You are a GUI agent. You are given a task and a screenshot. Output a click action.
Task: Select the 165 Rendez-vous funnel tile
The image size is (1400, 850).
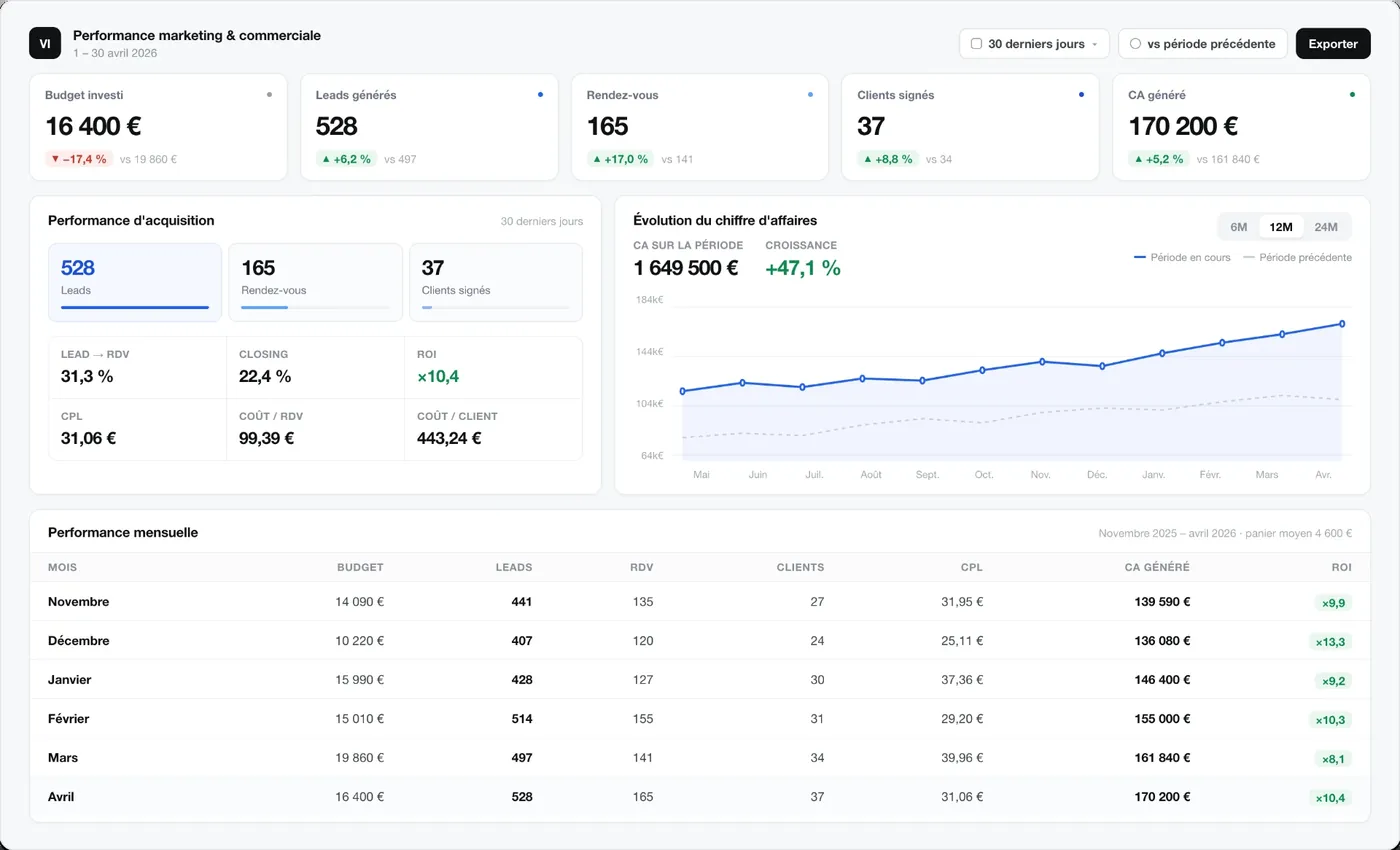(x=316, y=282)
